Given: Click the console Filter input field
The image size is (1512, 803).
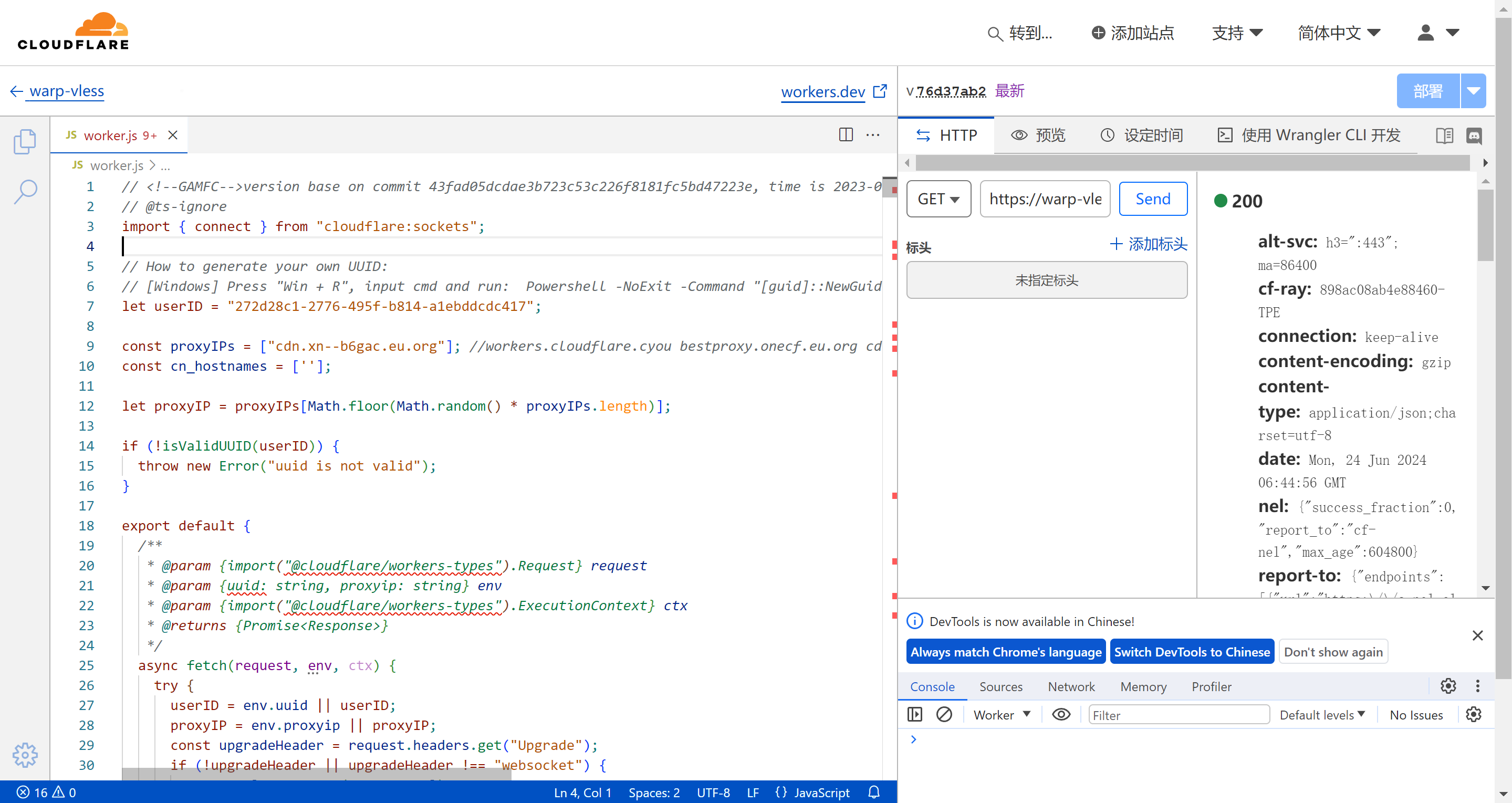Looking at the screenshot, I should [x=1179, y=715].
